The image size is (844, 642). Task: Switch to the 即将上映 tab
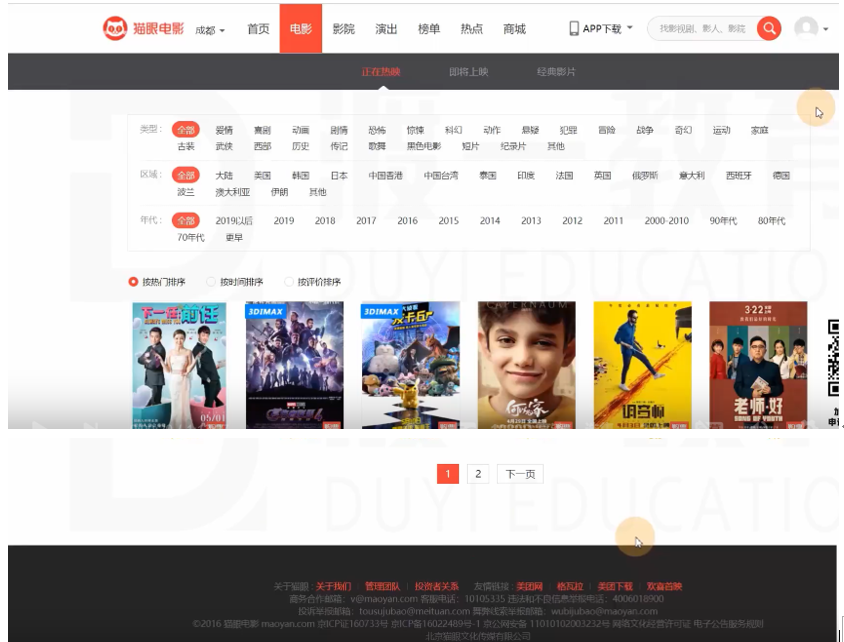(469, 72)
